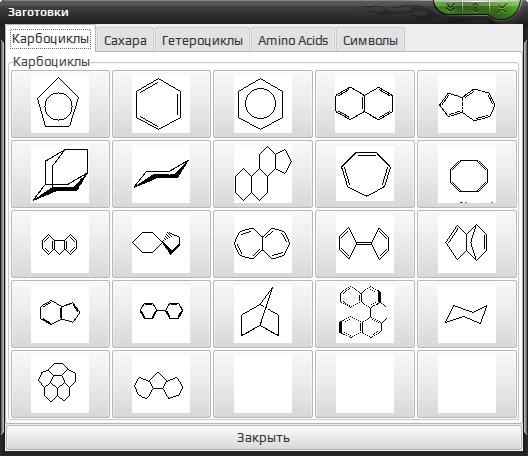Select the indene template
The width and height of the screenshot is (528, 456).
pyautogui.click(x=60, y=314)
